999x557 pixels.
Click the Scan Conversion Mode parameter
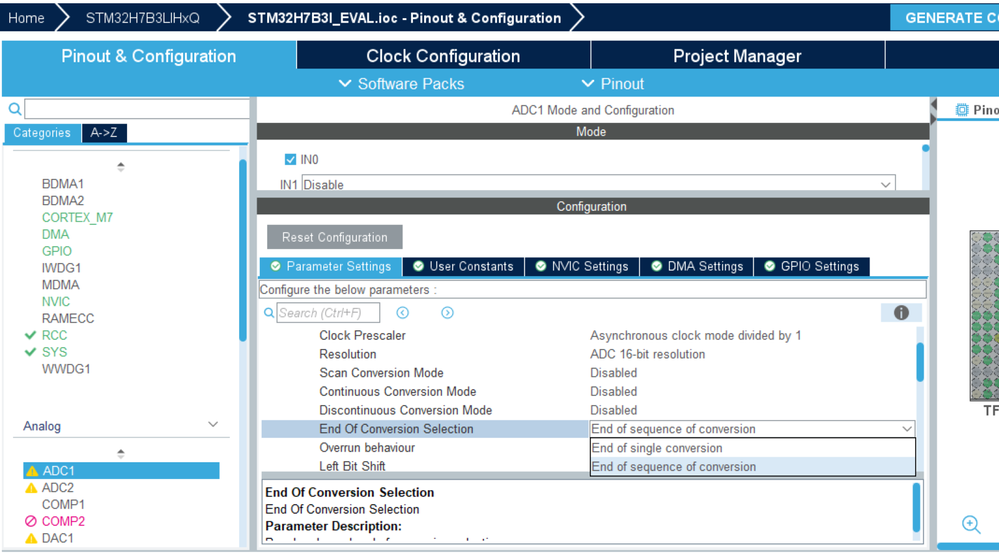[x=381, y=373]
